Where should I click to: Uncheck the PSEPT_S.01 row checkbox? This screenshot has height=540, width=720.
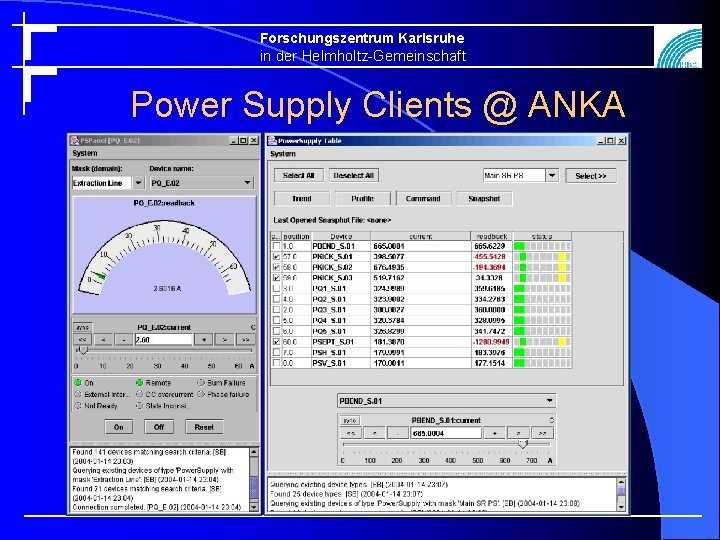276,342
